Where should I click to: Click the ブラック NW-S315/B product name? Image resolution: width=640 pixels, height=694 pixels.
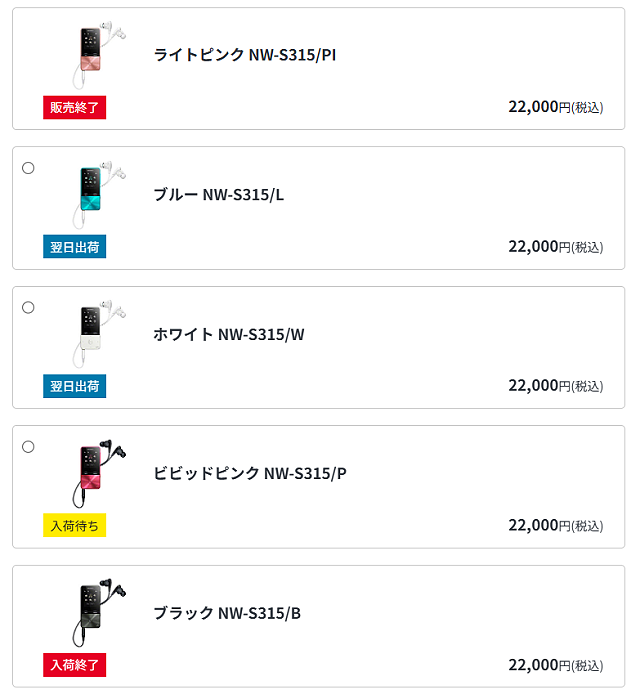(x=227, y=613)
